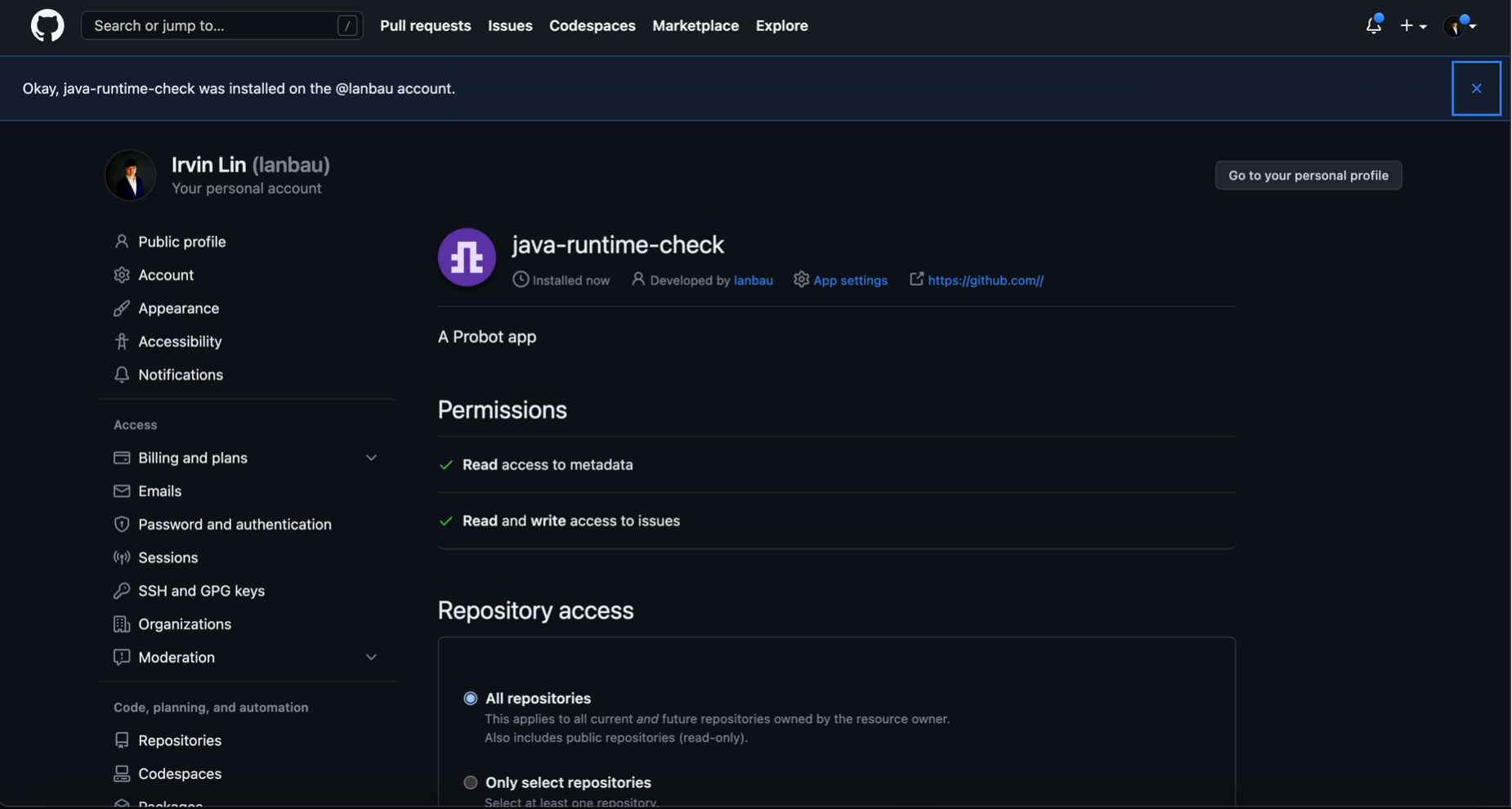
Task: Open the user avatar menu
Action: pyautogui.click(x=1460, y=25)
